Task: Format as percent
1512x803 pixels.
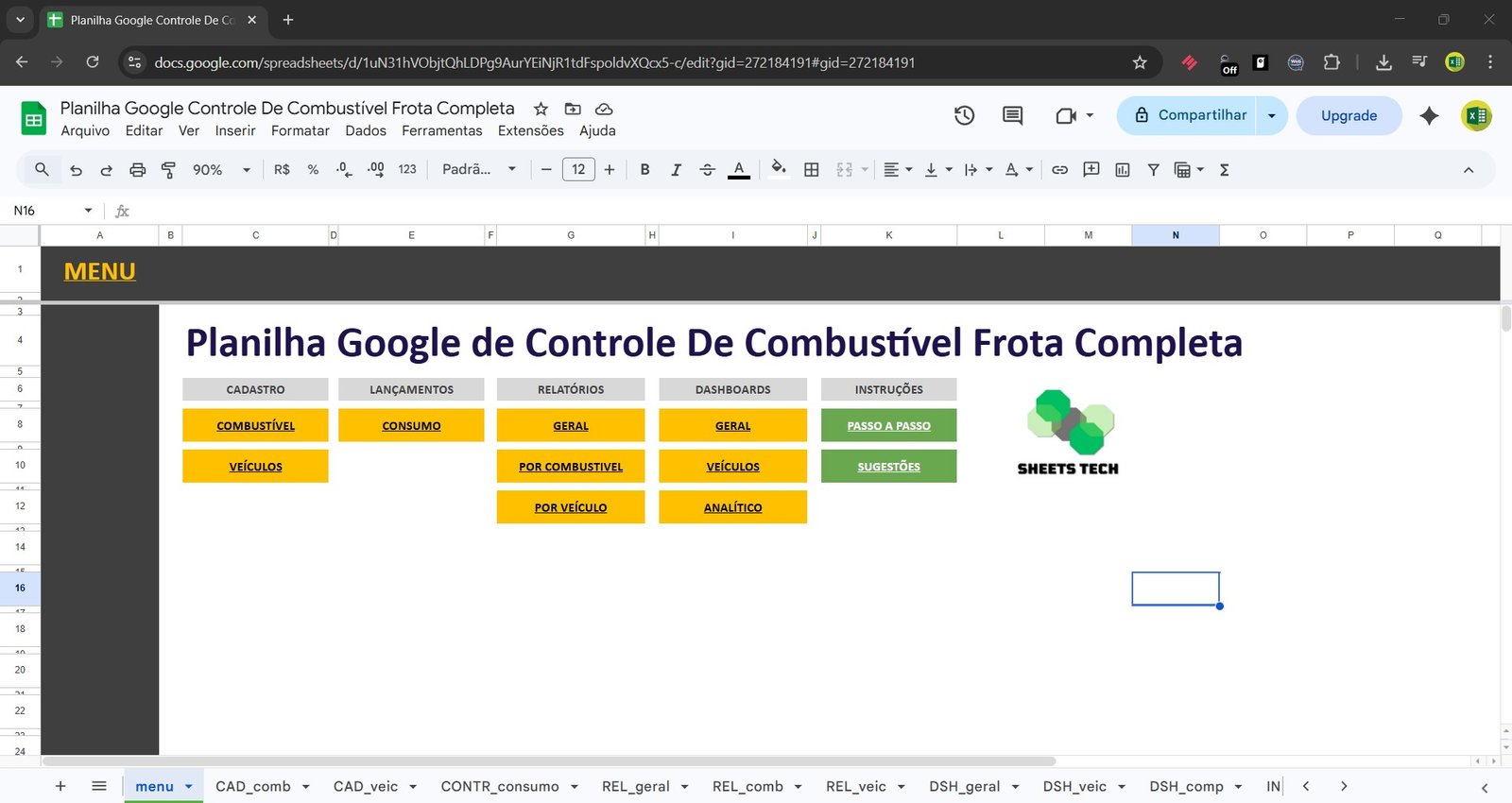Action: coord(313,170)
